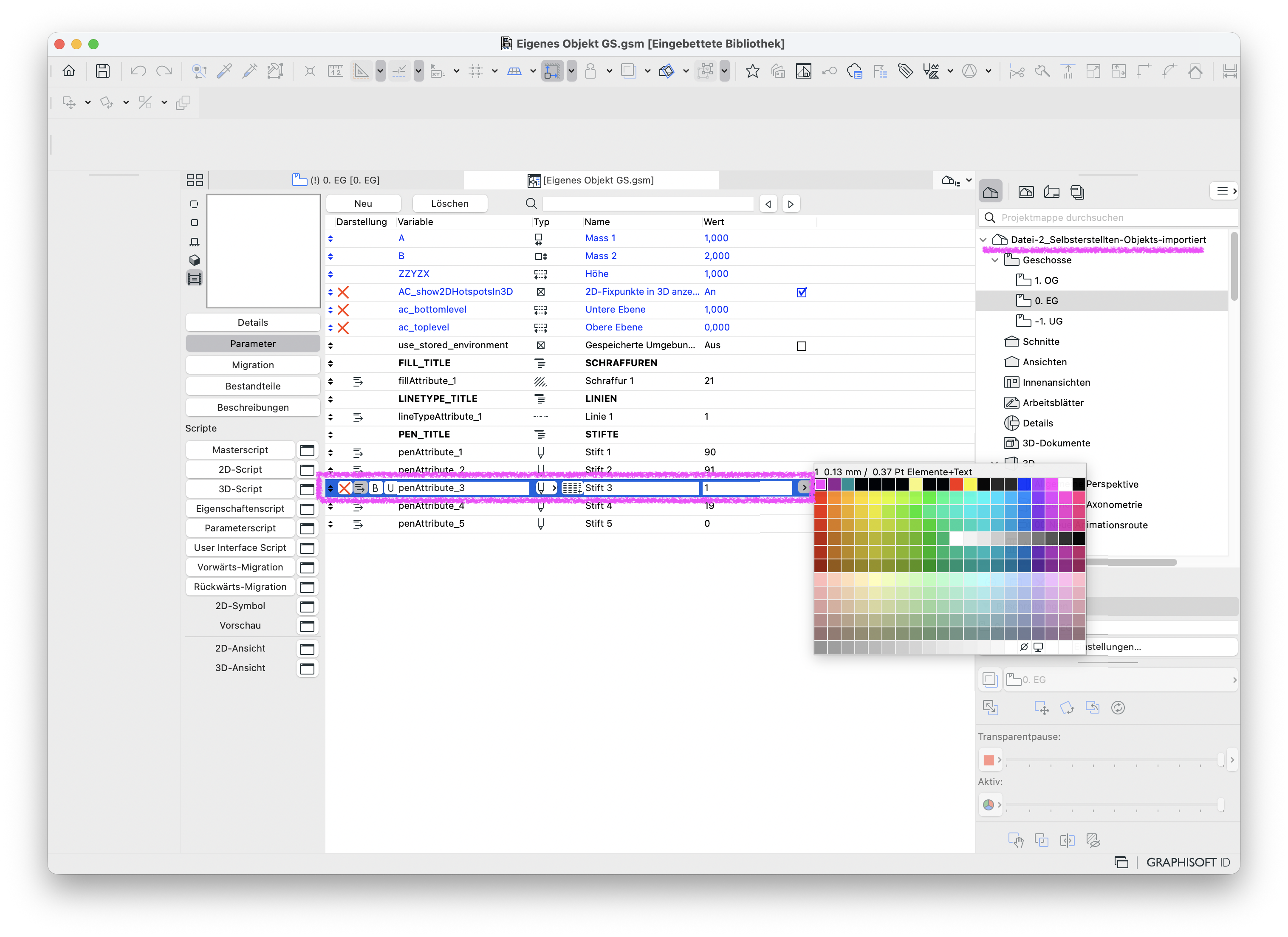Open the type dropdown for penAttribute_3
1288x937 pixels.
546,488
